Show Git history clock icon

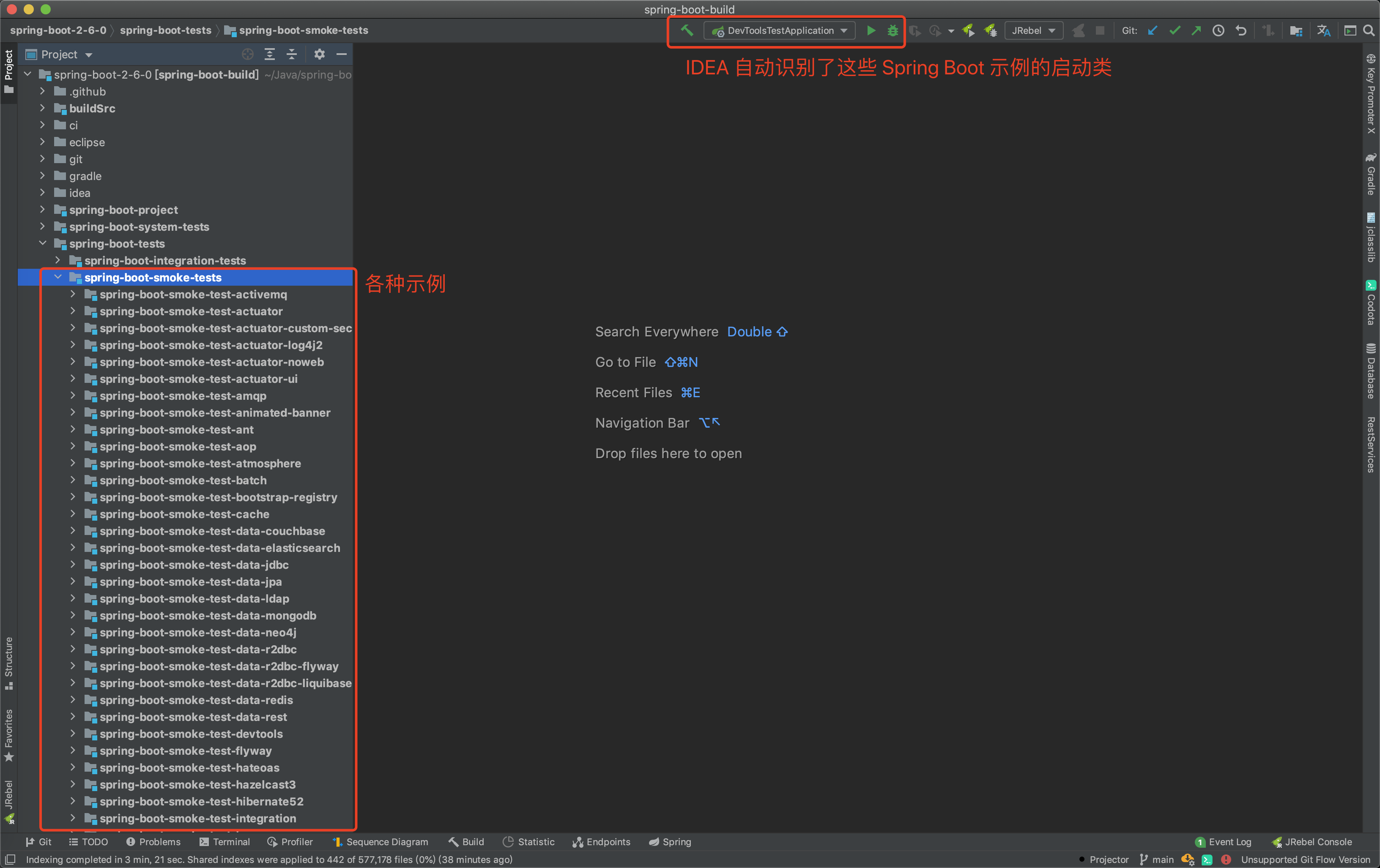1218,30
